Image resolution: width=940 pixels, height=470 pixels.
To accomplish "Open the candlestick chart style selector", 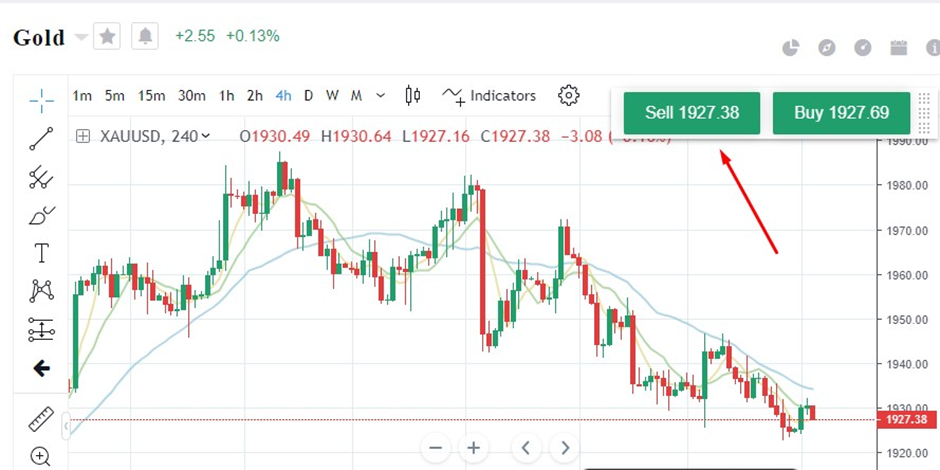I will pos(412,96).
